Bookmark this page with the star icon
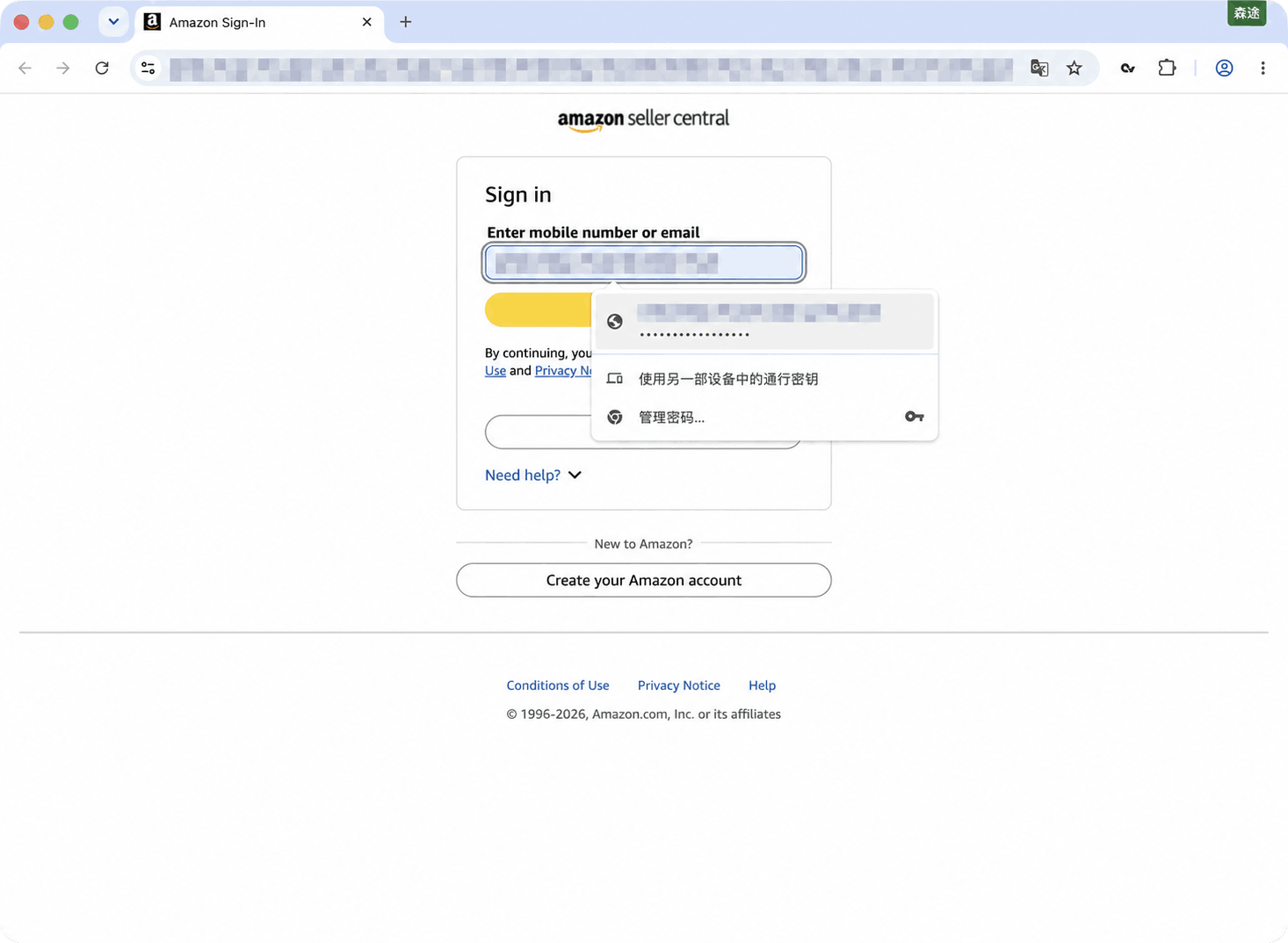This screenshot has height=943, width=1288. (1074, 68)
